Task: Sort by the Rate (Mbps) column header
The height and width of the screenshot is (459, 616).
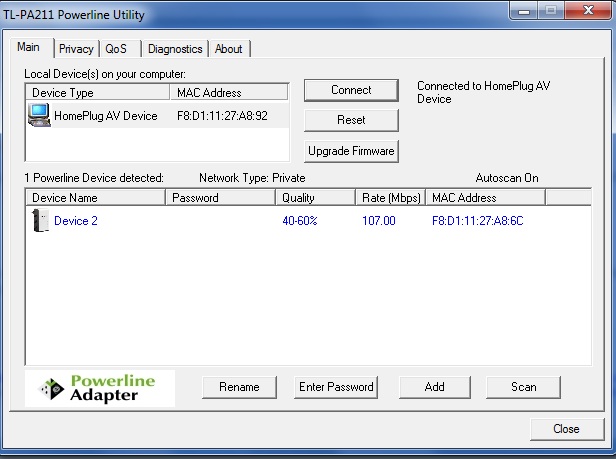Action: (x=391, y=198)
